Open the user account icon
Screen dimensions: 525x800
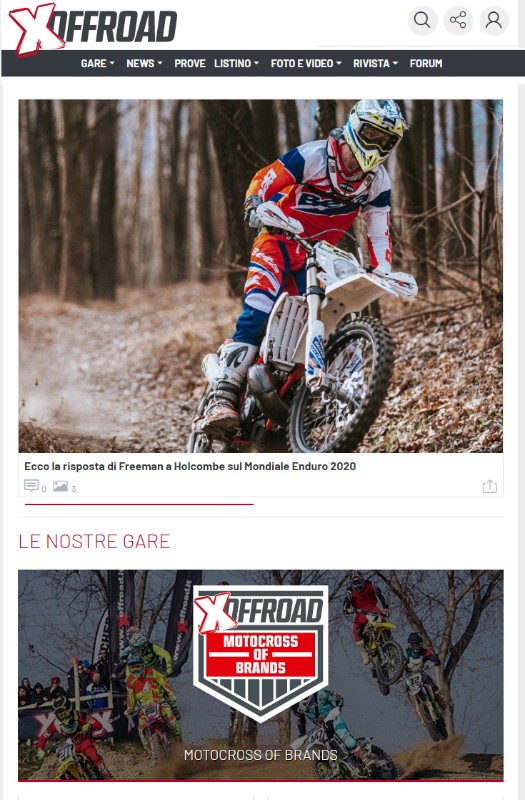494,20
